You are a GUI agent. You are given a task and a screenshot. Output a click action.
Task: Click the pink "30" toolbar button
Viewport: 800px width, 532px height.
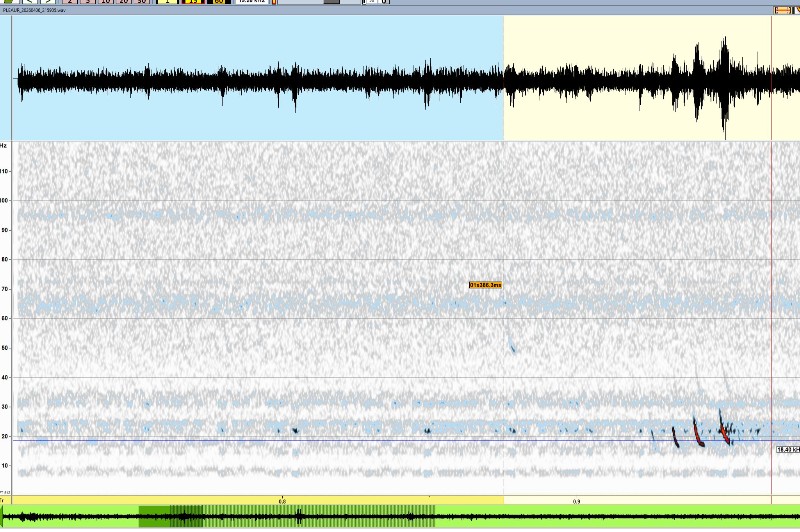(x=141, y=2)
